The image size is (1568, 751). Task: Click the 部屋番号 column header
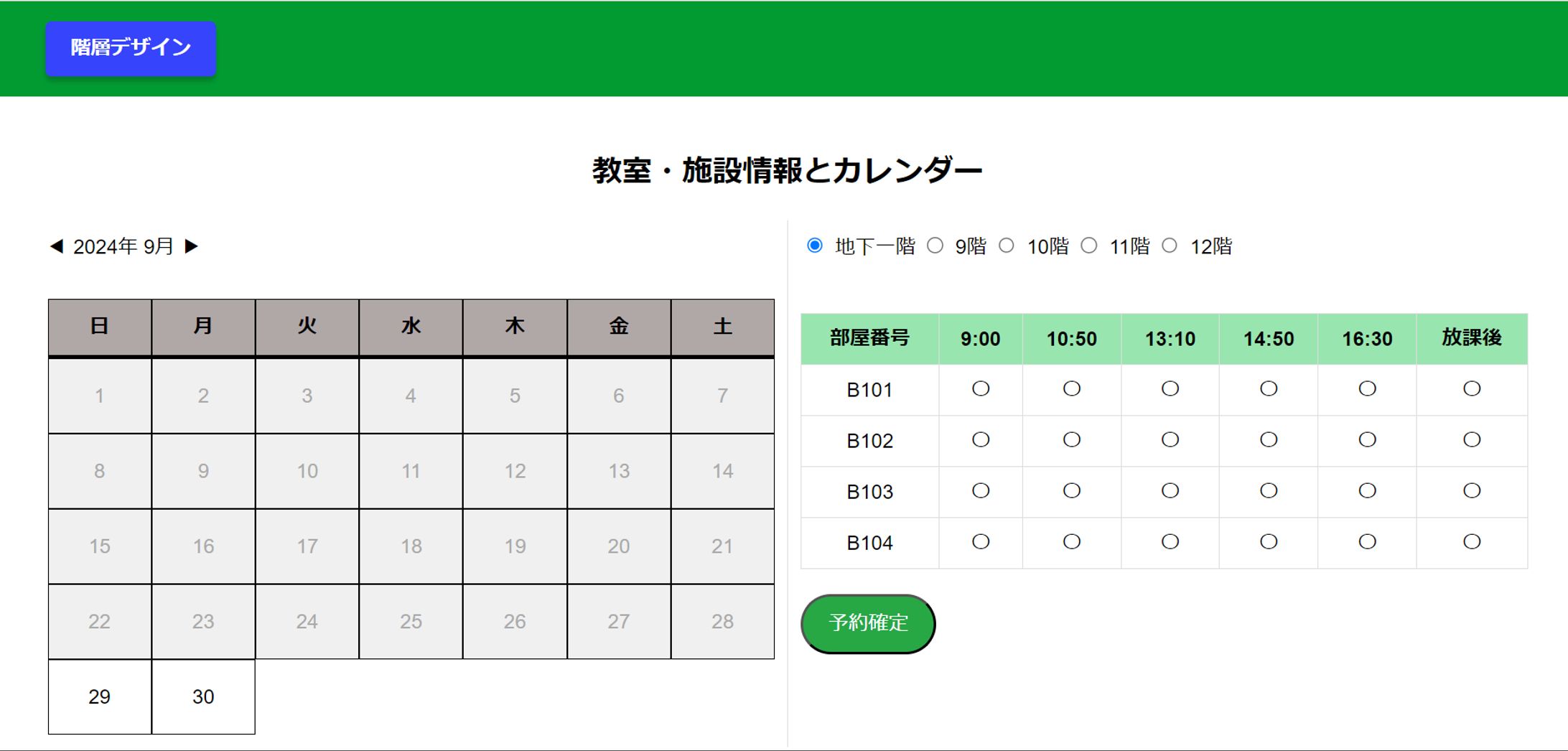[869, 338]
